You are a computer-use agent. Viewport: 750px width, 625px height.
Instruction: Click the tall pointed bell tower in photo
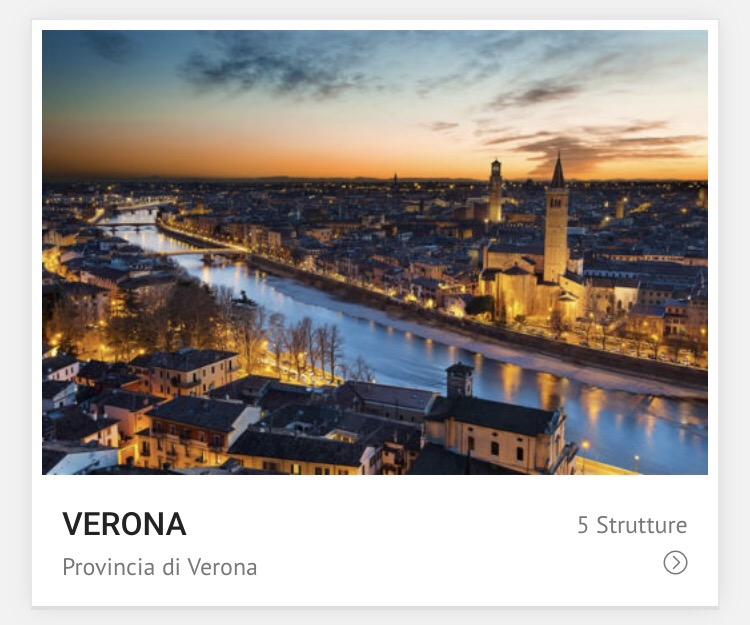coord(557,220)
